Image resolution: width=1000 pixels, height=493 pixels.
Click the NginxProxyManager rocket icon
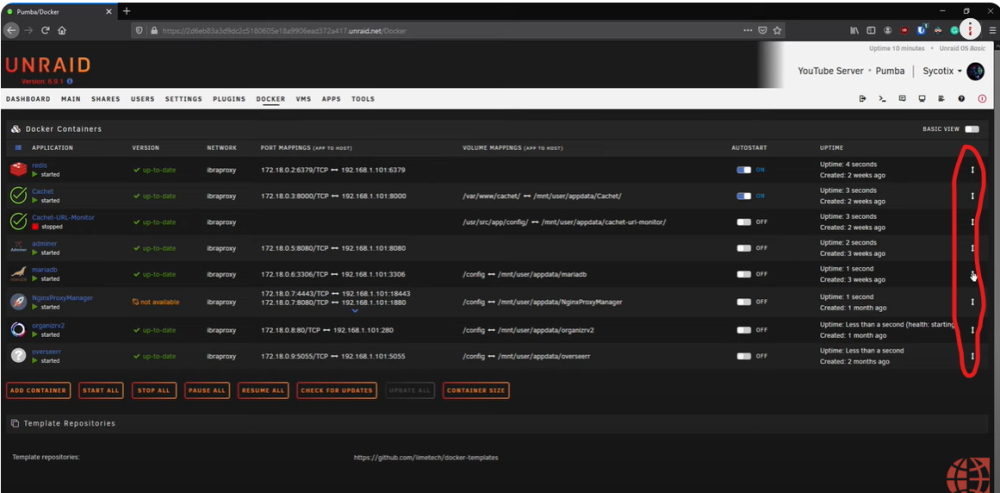(18, 302)
